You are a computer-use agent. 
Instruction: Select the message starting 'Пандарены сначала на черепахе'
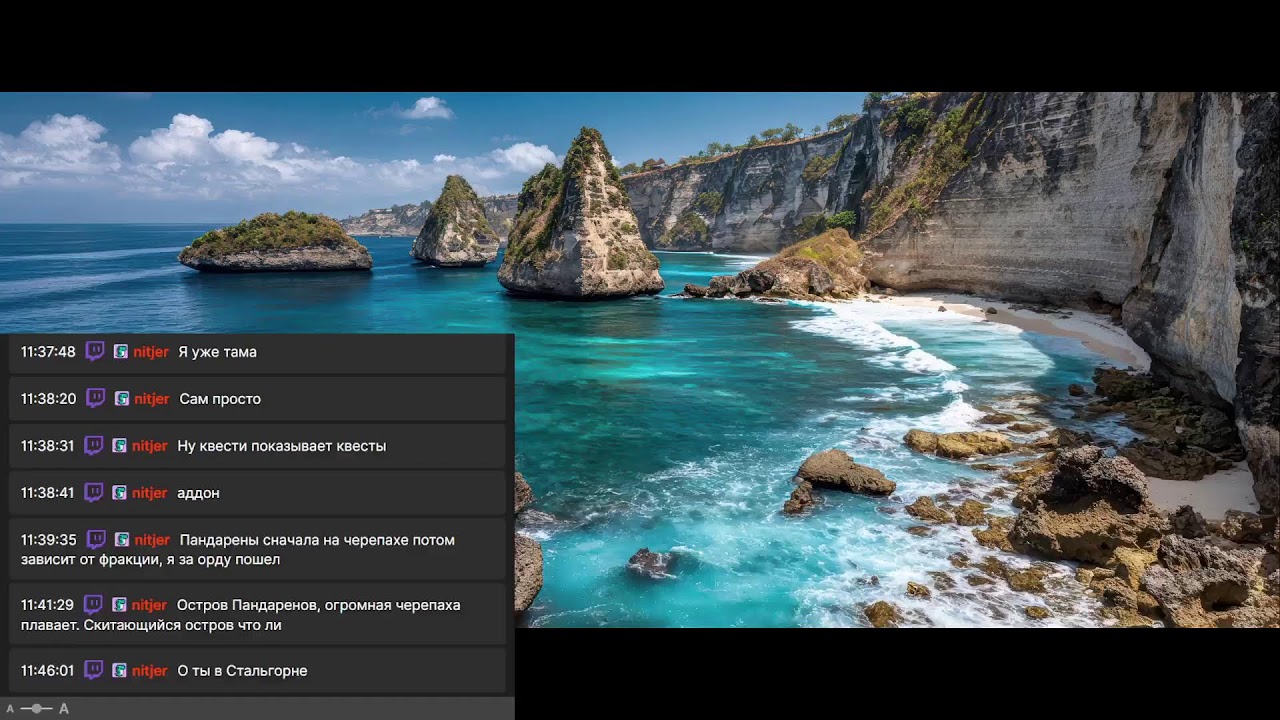tap(238, 550)
